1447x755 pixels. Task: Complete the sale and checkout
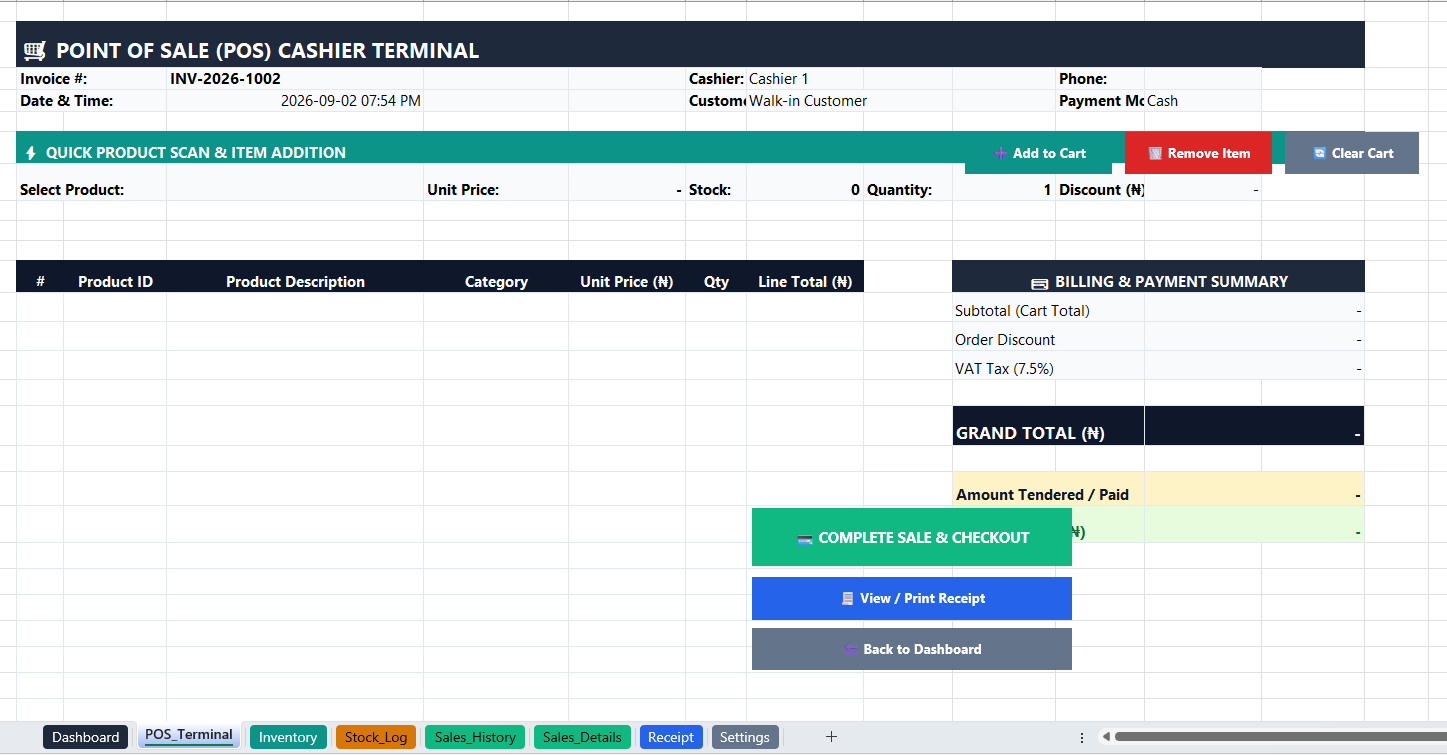912,537
